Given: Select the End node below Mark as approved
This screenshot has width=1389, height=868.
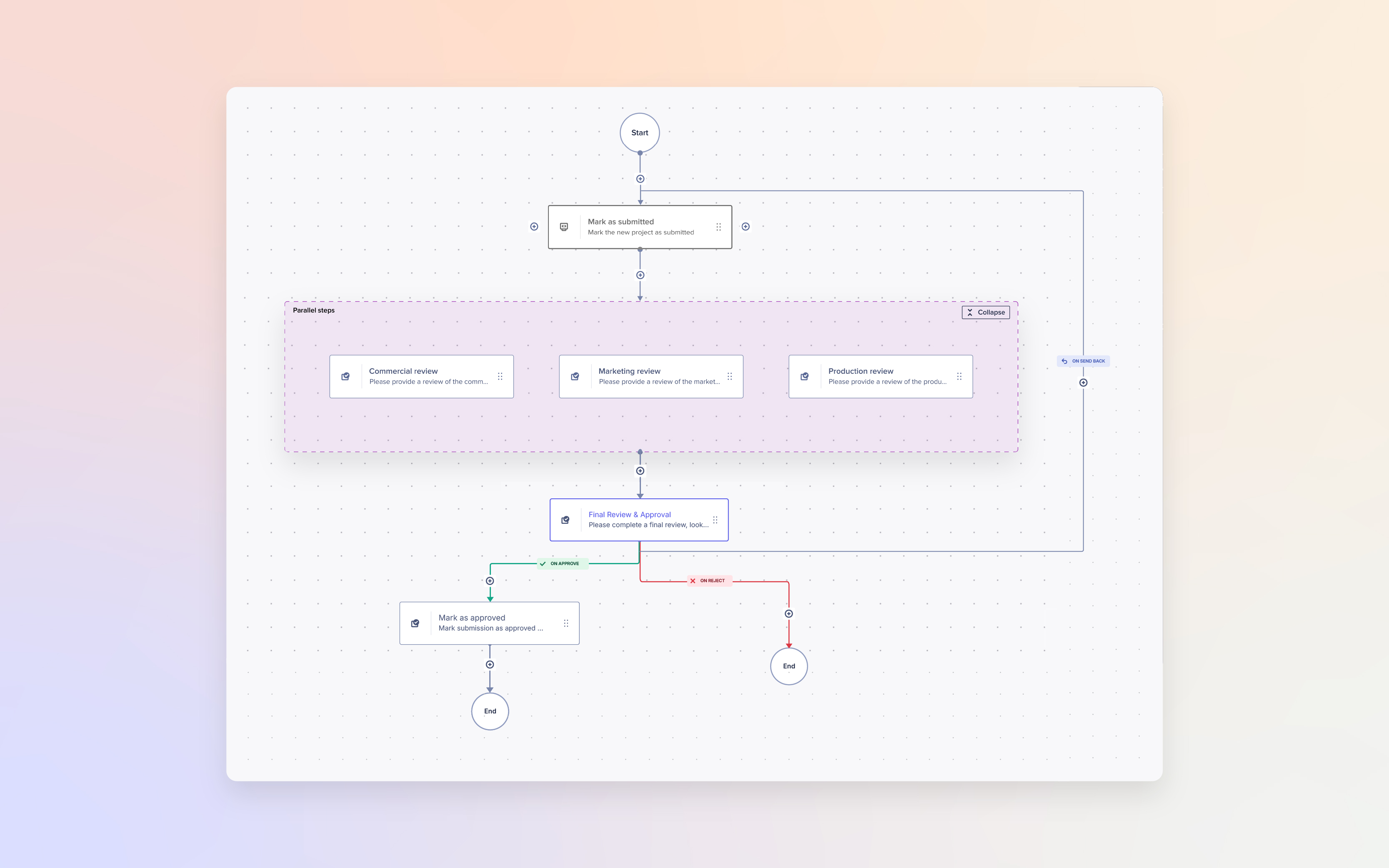Looking at the screenshot, I should 490,711.
